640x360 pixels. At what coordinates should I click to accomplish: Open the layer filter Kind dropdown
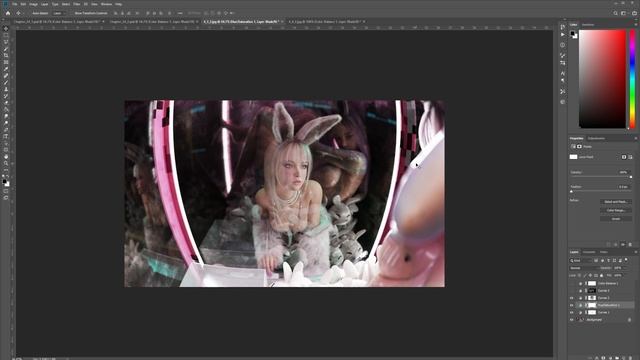click(x=580, y=260)
